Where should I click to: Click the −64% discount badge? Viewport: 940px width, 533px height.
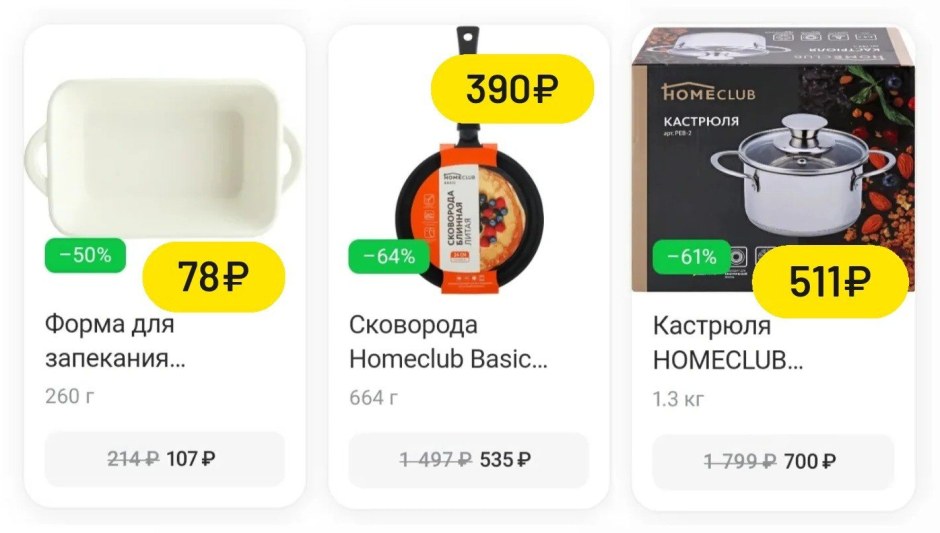tap(389, 257)
